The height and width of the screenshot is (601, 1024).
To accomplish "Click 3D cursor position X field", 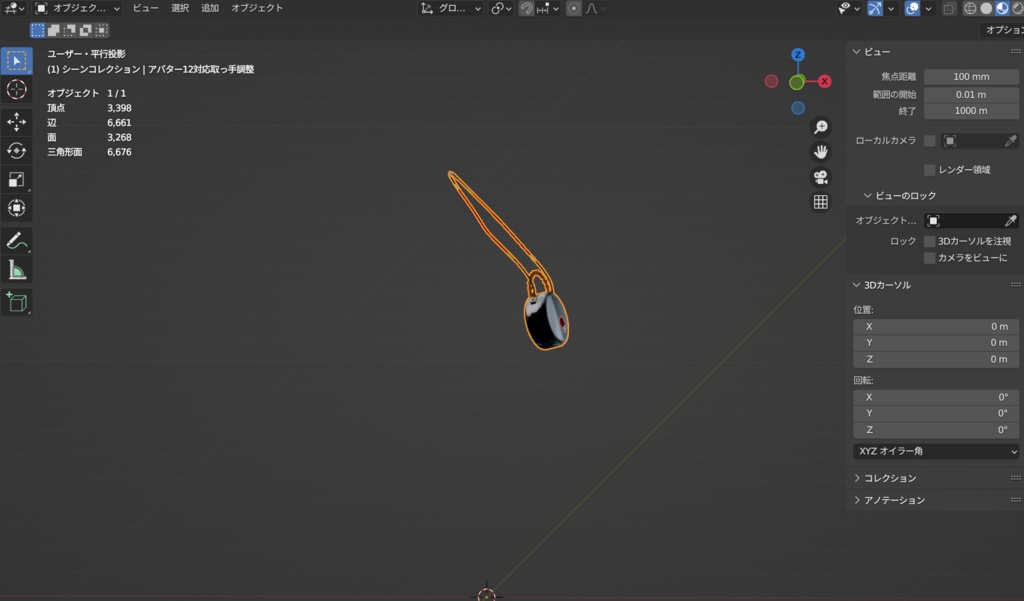I will point(936,326).
